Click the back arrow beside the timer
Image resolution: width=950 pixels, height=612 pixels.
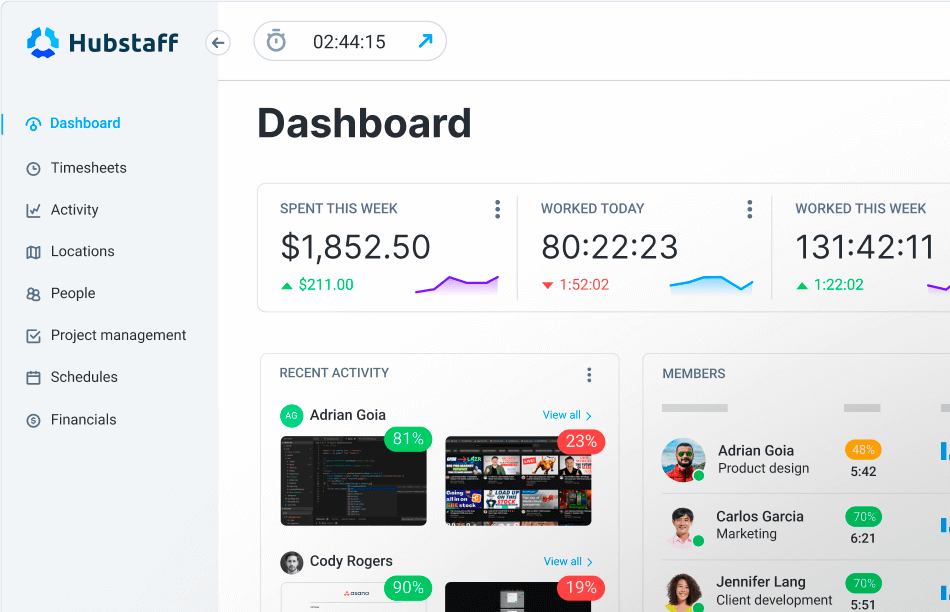pos(218,42)
